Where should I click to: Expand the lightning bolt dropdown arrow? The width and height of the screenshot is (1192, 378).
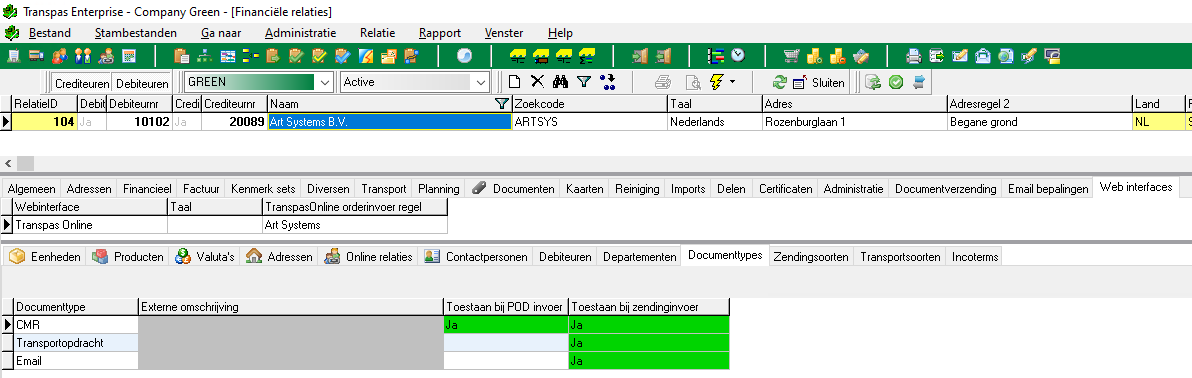[x=732, y=82]
